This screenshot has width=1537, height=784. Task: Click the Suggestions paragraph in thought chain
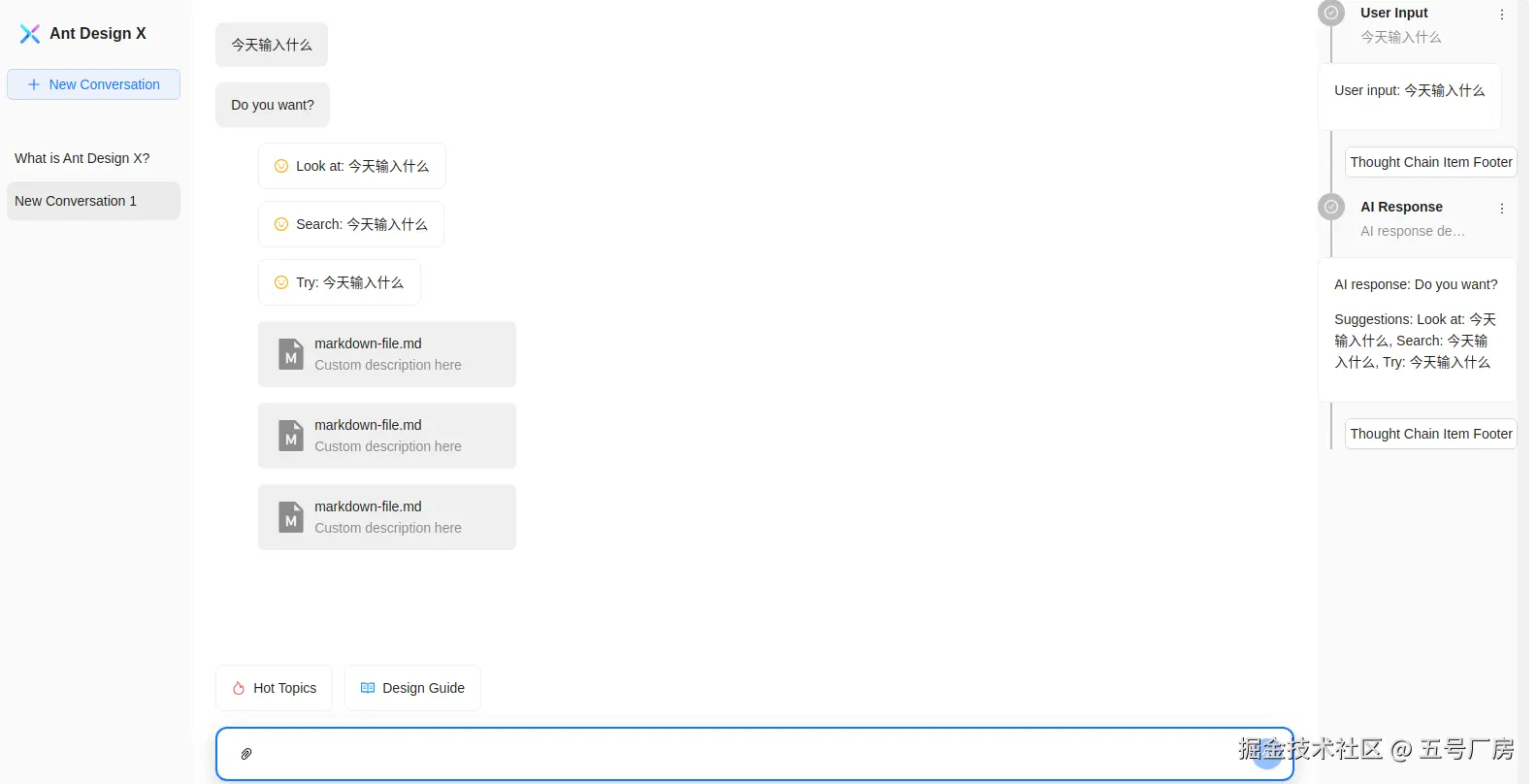(x=1416, y=341)
